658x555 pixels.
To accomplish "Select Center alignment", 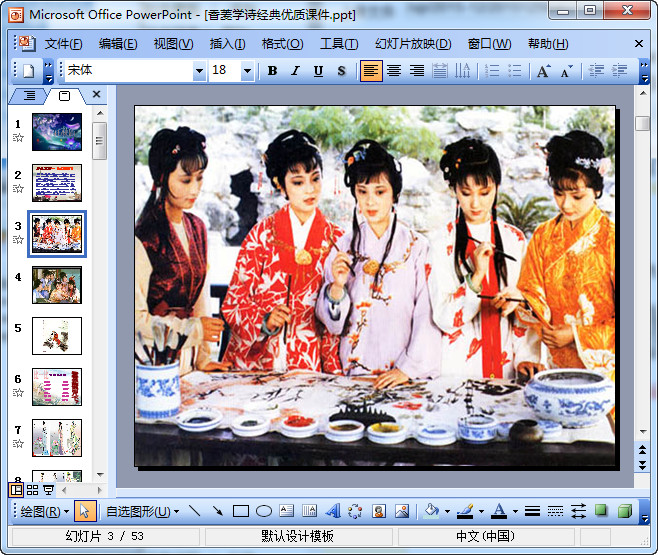I will click(394, 70).
